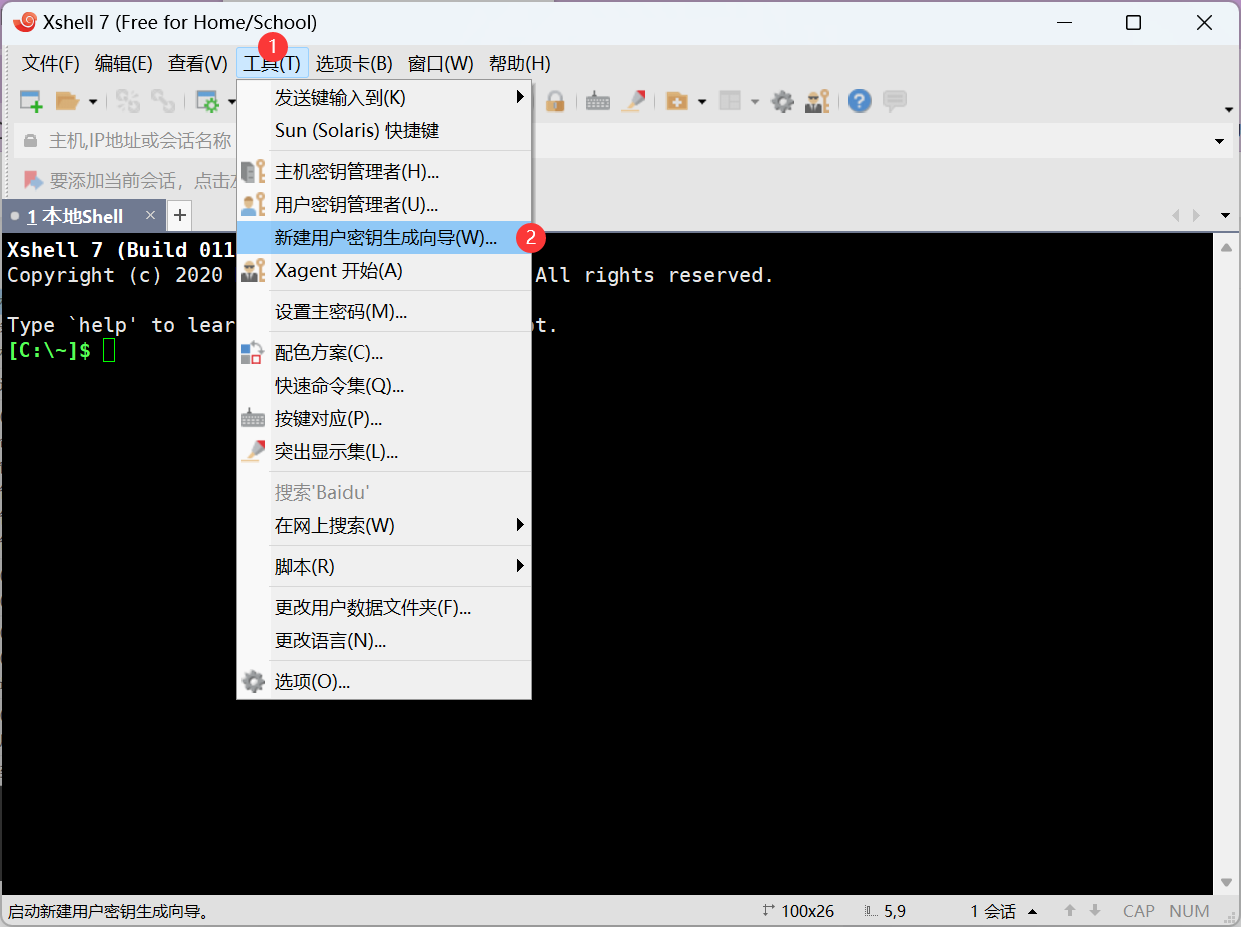Choose 更改语言(N) menu item
This screenshot has width=1241, height=927.
384,640
